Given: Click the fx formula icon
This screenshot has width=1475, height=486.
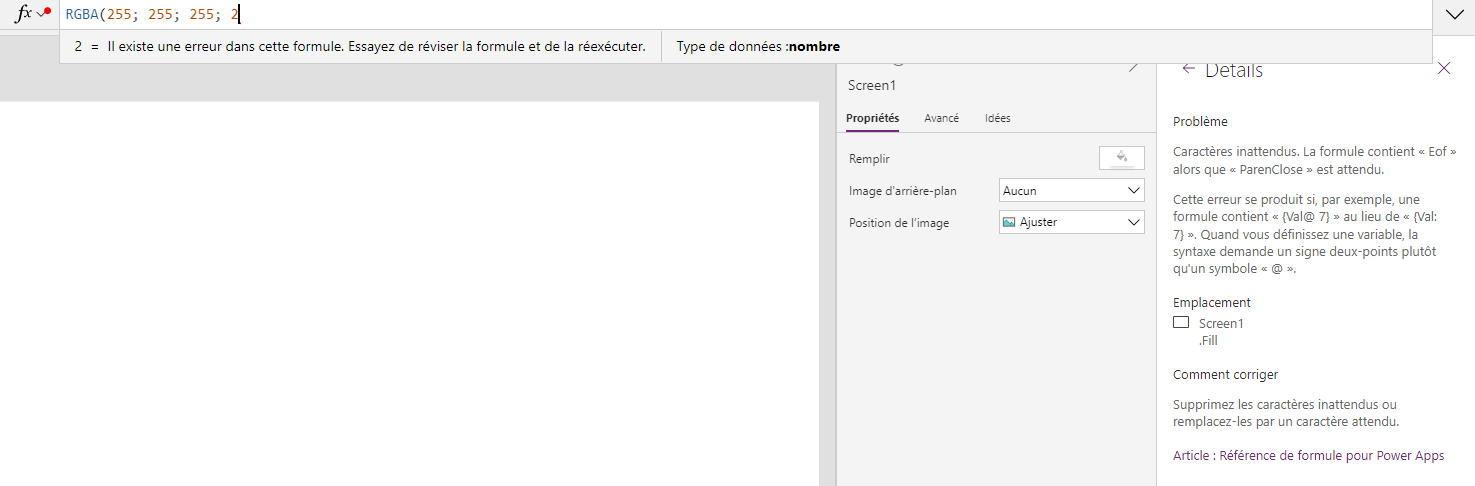Looking at the screenshot, I should click(x=24, y=14).
